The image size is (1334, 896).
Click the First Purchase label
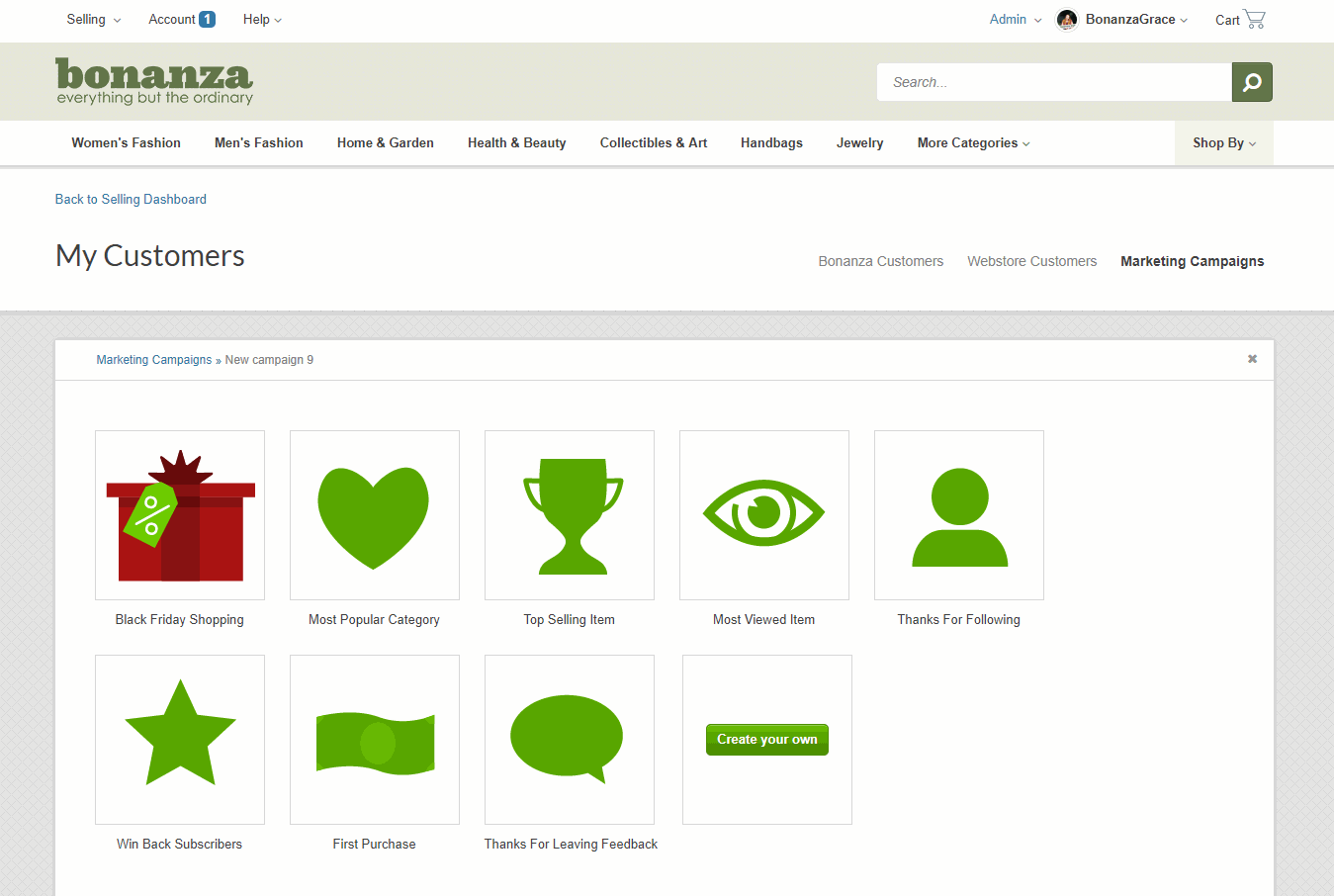[374, 844]
